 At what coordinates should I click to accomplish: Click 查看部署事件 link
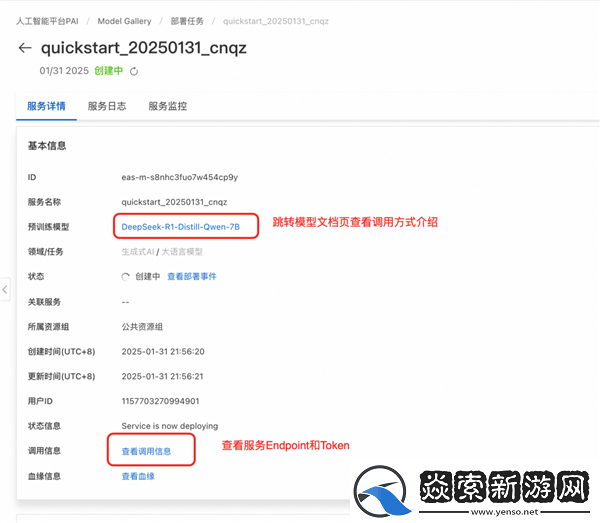click(x=192, y=277)
